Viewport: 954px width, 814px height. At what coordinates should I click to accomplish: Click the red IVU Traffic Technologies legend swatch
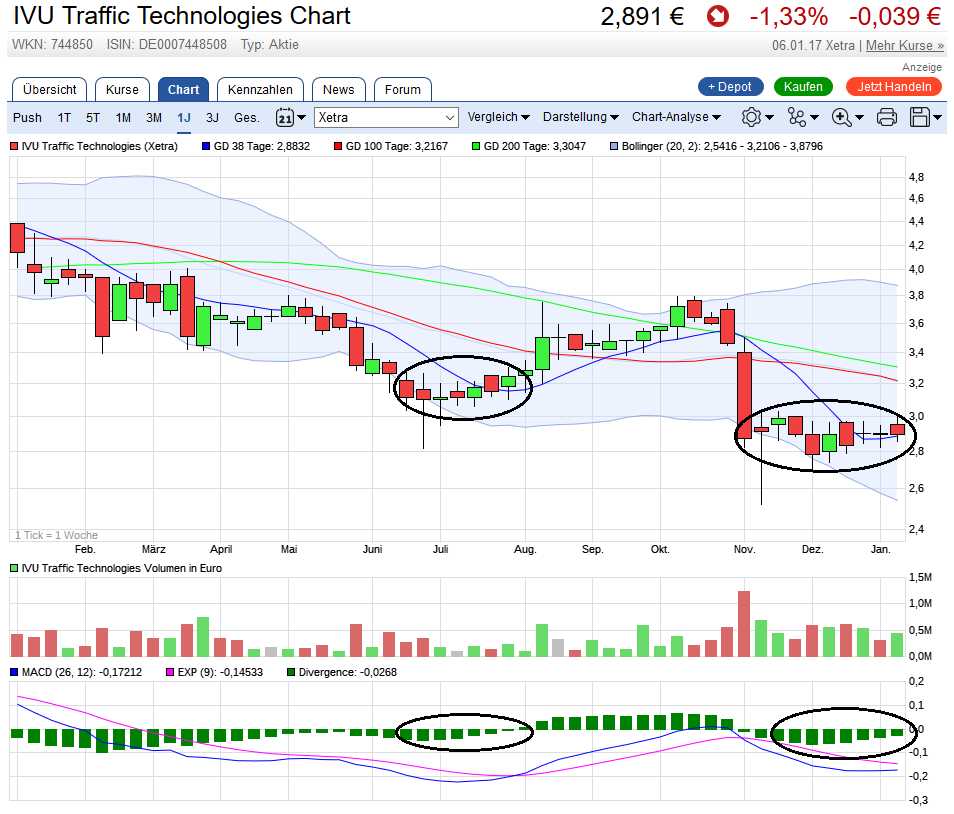(x=14, y=146)
